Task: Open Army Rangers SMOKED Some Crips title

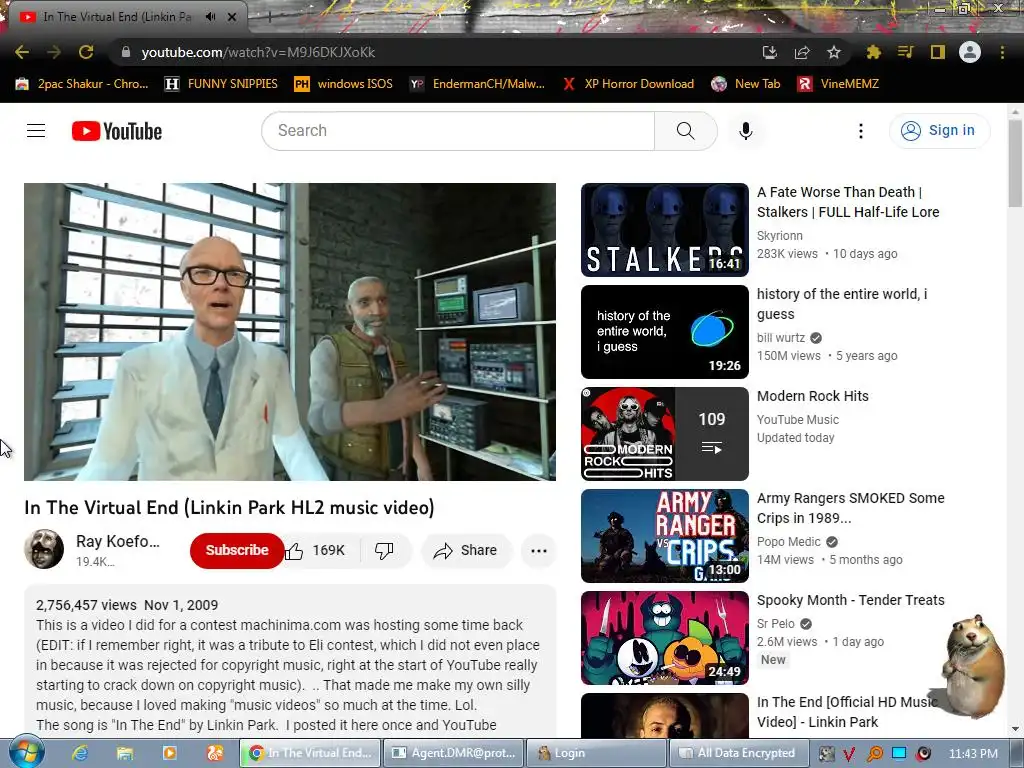Action: tap(850, 508)
